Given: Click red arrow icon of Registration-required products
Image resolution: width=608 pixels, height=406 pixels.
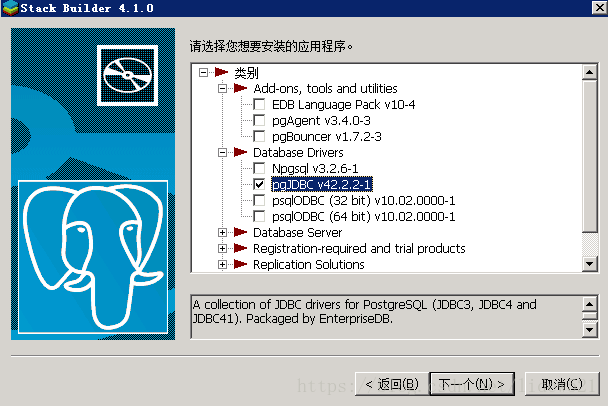Looking at the screenshot, I should pyautogui.click(x=240, y=248).
